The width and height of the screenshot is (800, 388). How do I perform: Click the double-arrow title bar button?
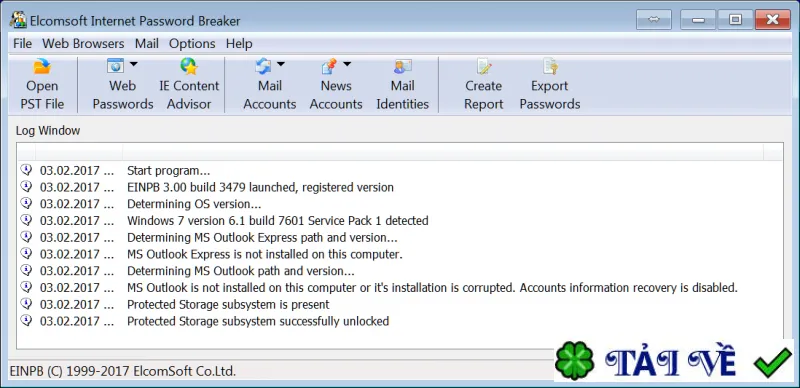click(x=654, y=20)
